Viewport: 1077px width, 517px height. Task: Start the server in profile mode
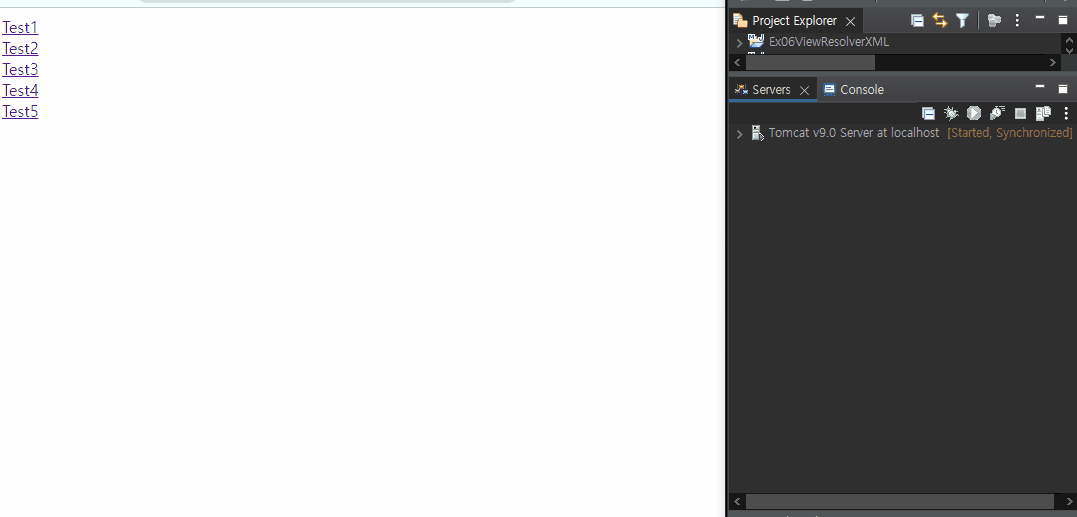997,113
